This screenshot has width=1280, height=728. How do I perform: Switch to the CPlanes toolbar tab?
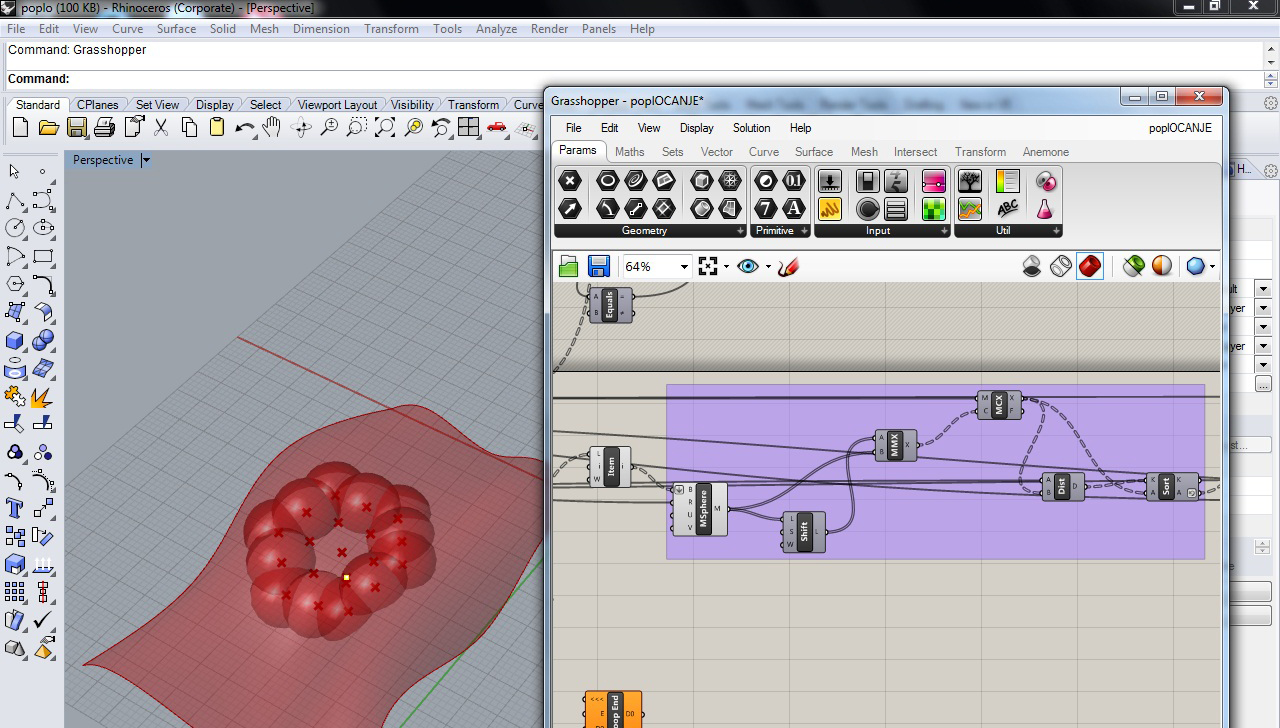[98, 104]
